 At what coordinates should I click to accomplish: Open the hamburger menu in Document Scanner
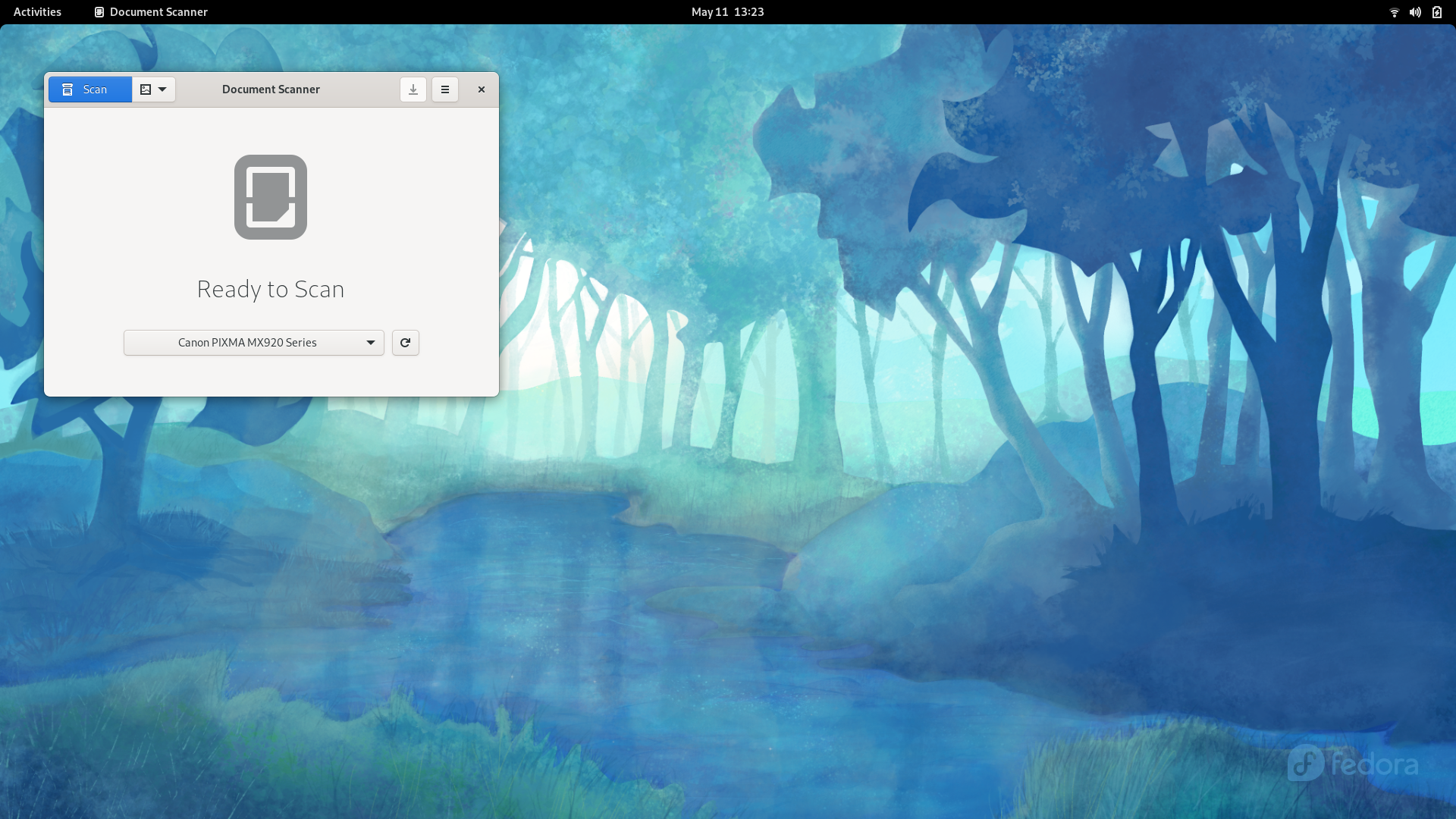click(x=445, y=89)
